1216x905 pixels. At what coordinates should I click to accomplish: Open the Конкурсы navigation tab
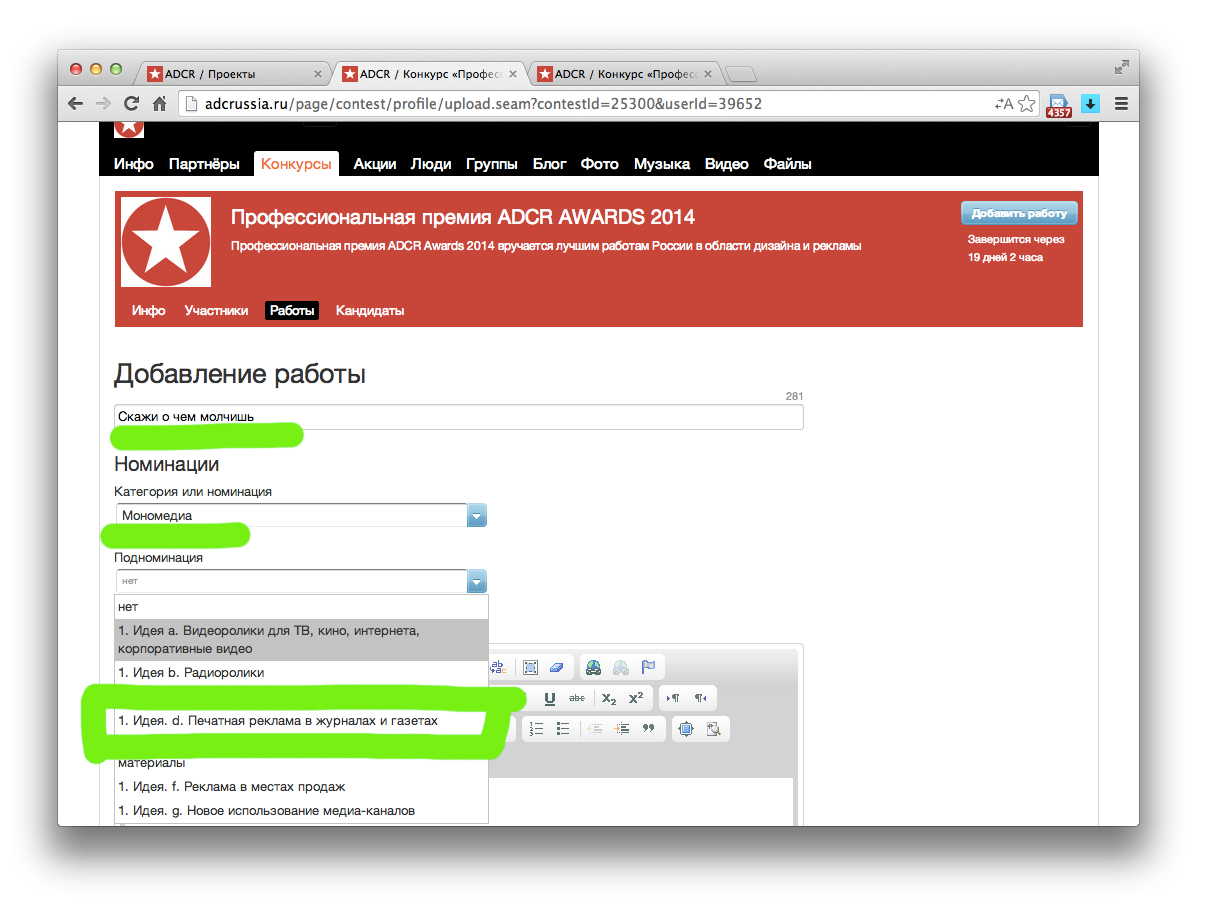point(296,164)
